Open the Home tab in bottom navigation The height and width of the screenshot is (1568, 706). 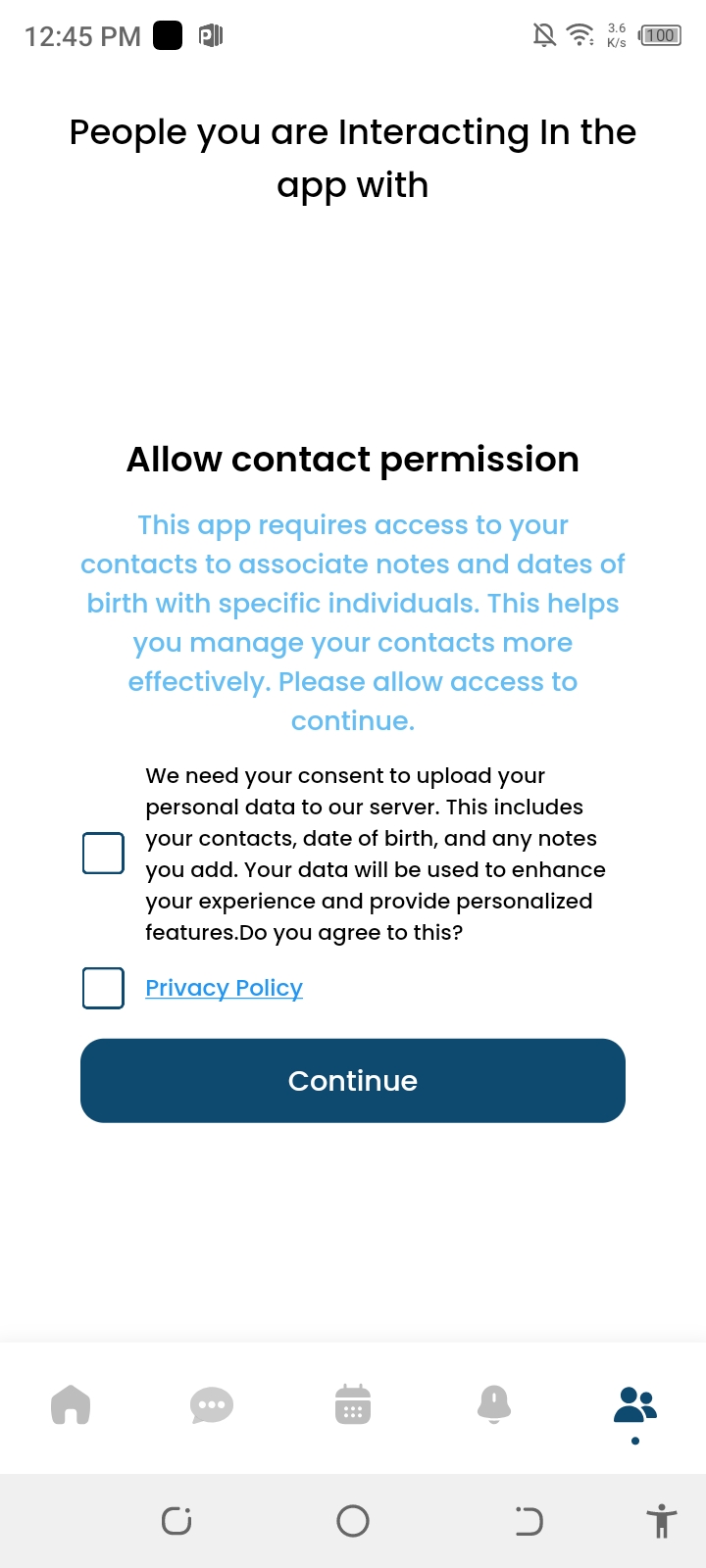pyautogui.click(x=71, y=1405)
